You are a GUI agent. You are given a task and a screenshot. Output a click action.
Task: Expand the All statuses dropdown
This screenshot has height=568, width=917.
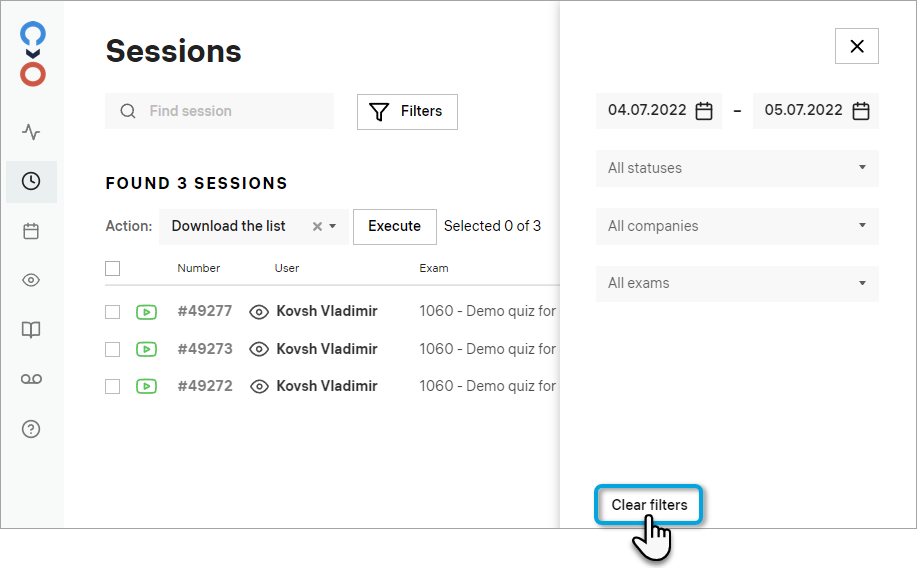pyautogui.click(x=737, y=168)
